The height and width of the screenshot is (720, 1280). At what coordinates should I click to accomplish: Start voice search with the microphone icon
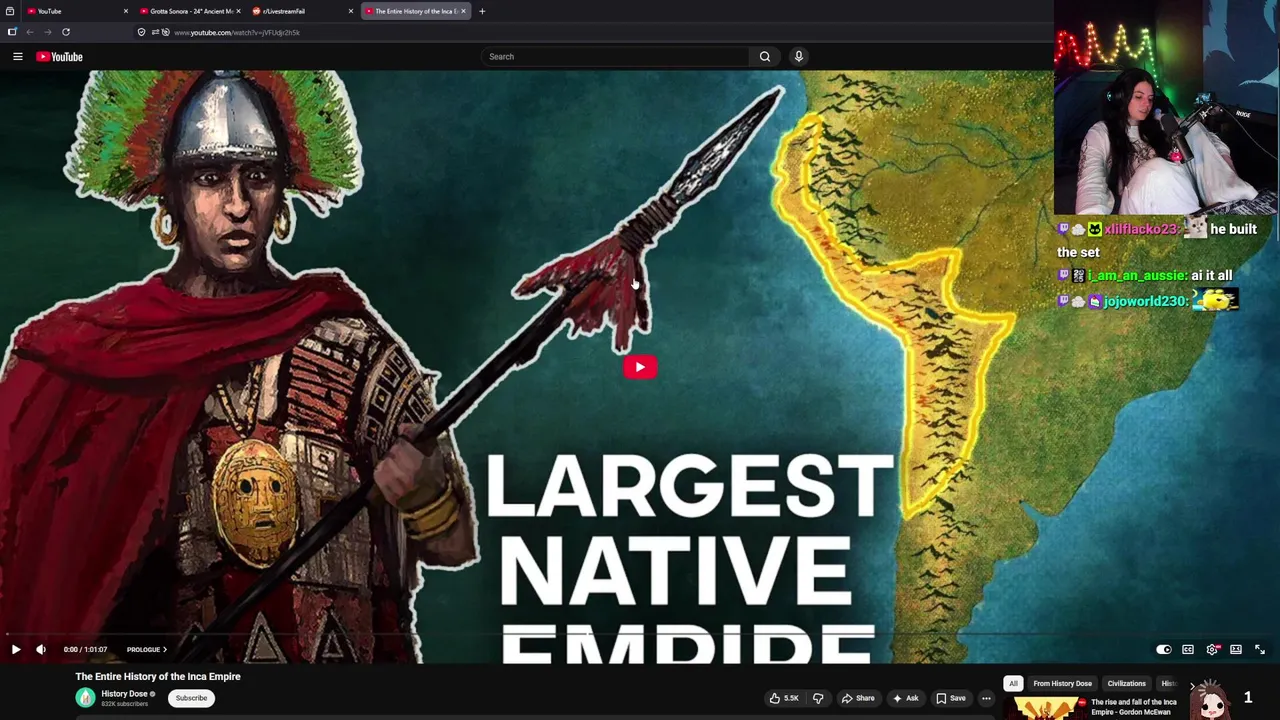pos(798,57)
